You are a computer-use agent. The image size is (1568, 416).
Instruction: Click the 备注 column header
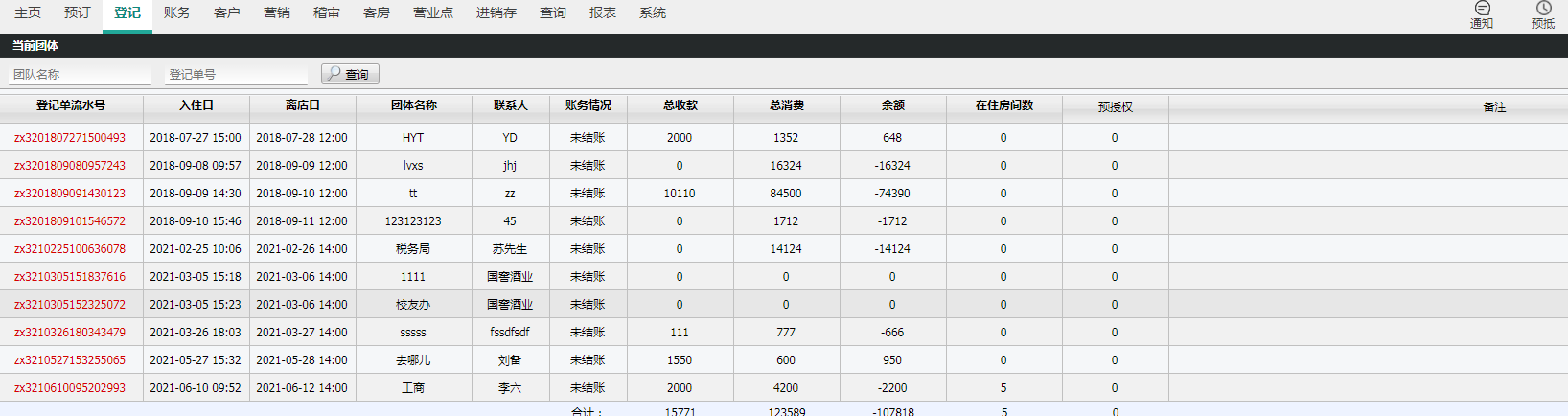[x=1494, y=107]
